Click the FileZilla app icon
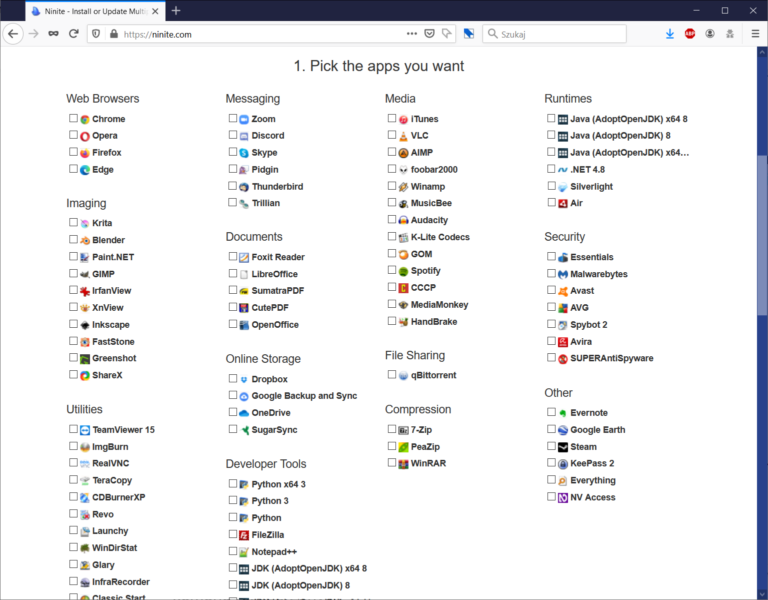The image size is (768, 600). [x=244, y=535]
